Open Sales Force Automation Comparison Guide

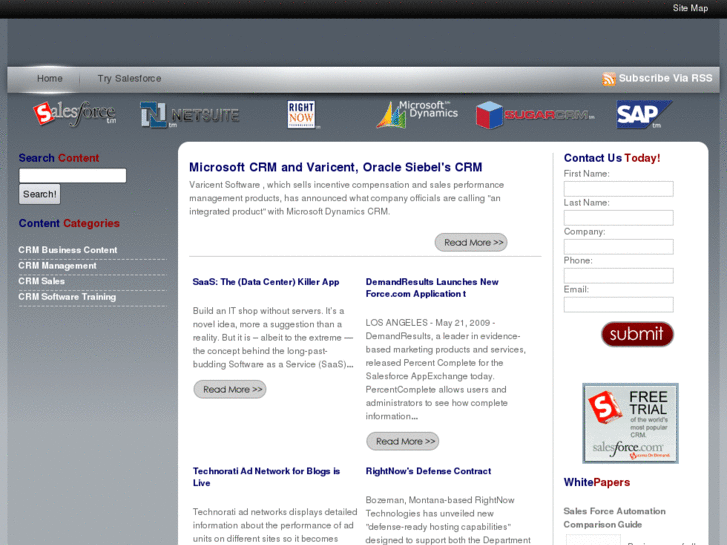614,518
